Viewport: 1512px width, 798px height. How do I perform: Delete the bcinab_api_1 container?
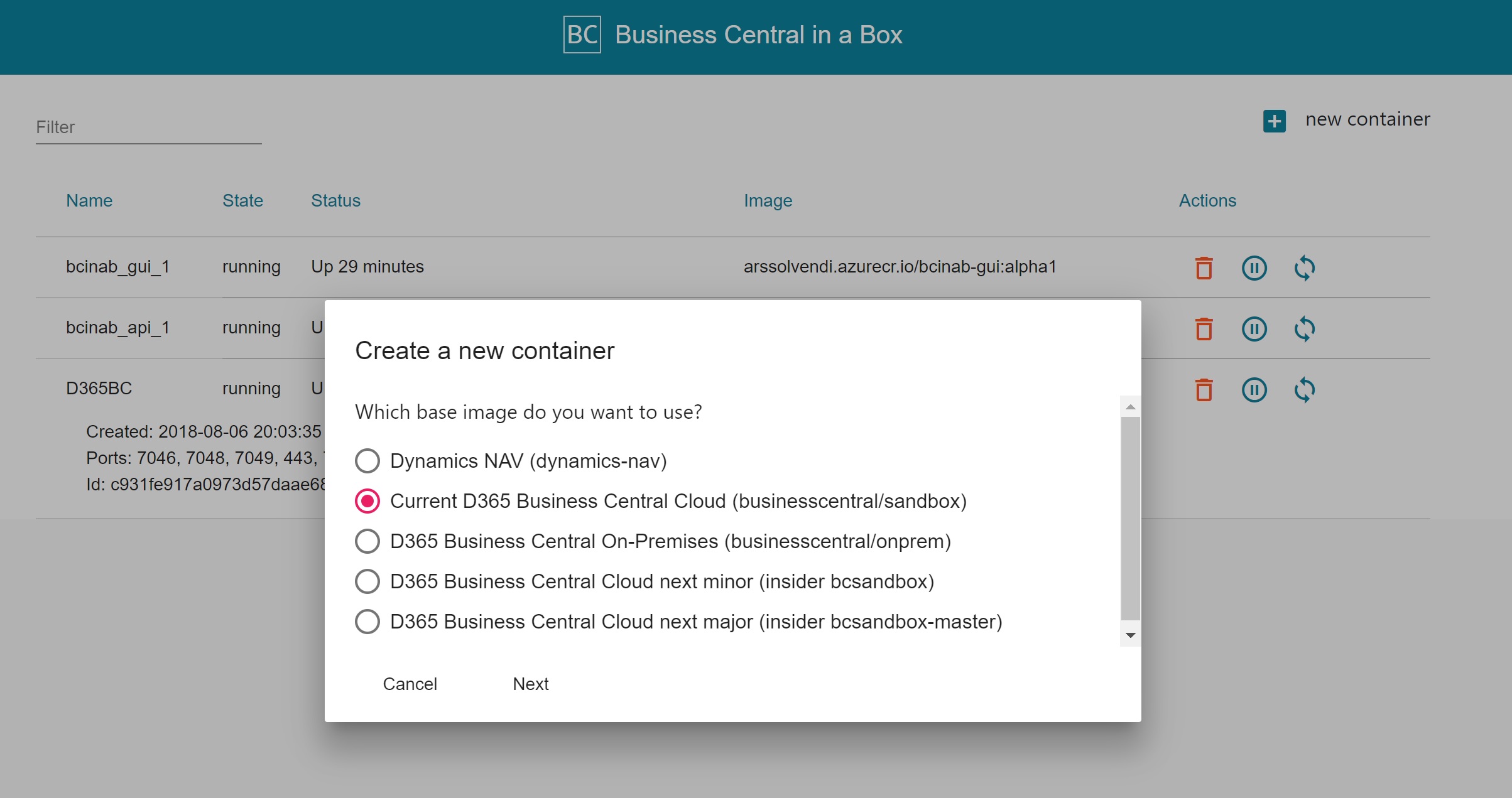(1204, 329)
